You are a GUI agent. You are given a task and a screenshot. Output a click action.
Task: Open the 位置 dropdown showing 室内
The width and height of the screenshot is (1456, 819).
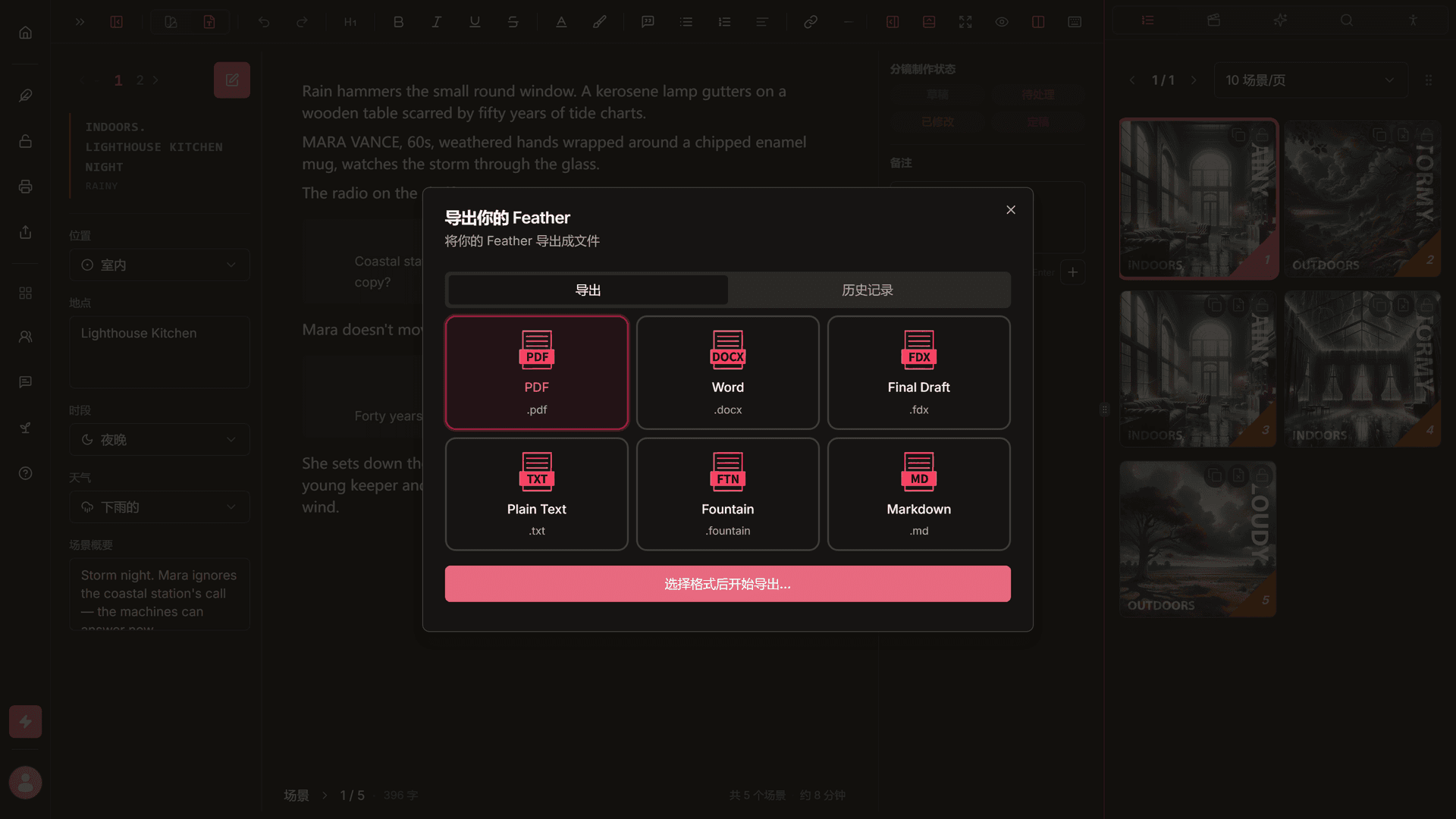pos(159,265)
